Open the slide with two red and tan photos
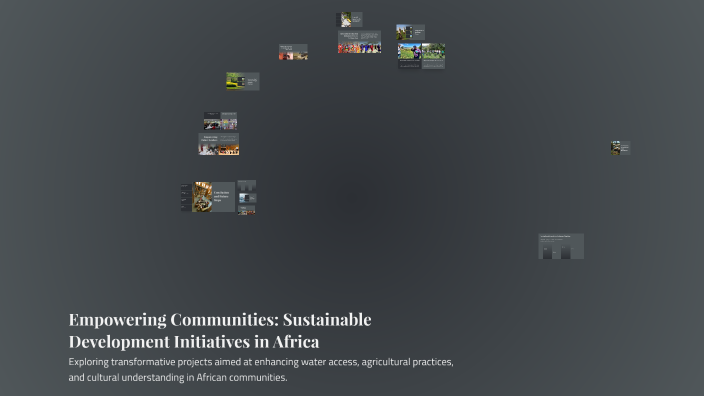The width and height of the screenshot is (704, 396). tap(293, 52)
